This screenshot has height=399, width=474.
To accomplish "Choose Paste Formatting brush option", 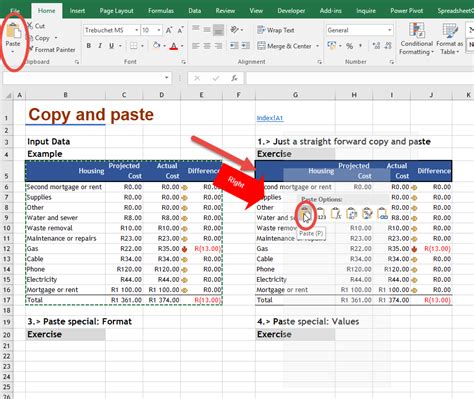I will tap(367, 214).
